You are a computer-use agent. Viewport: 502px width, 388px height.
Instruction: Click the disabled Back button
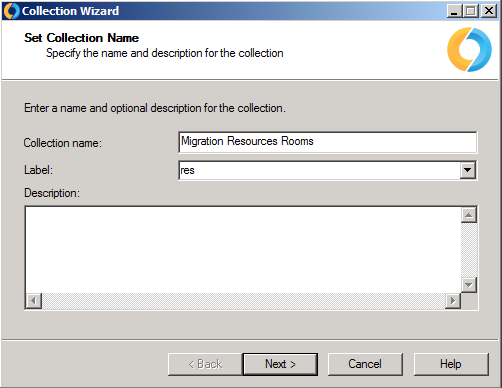[205, 364]
